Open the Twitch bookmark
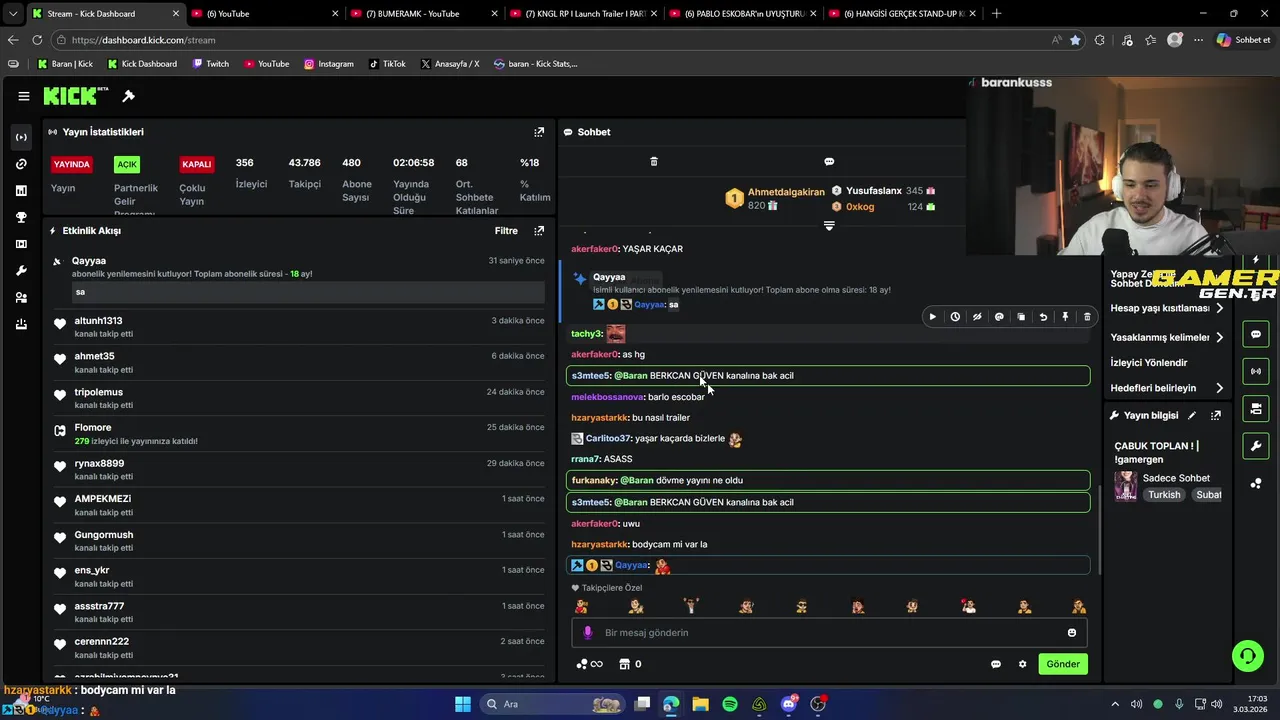This screenshot has width=1280, height=720. coord(209,64)
